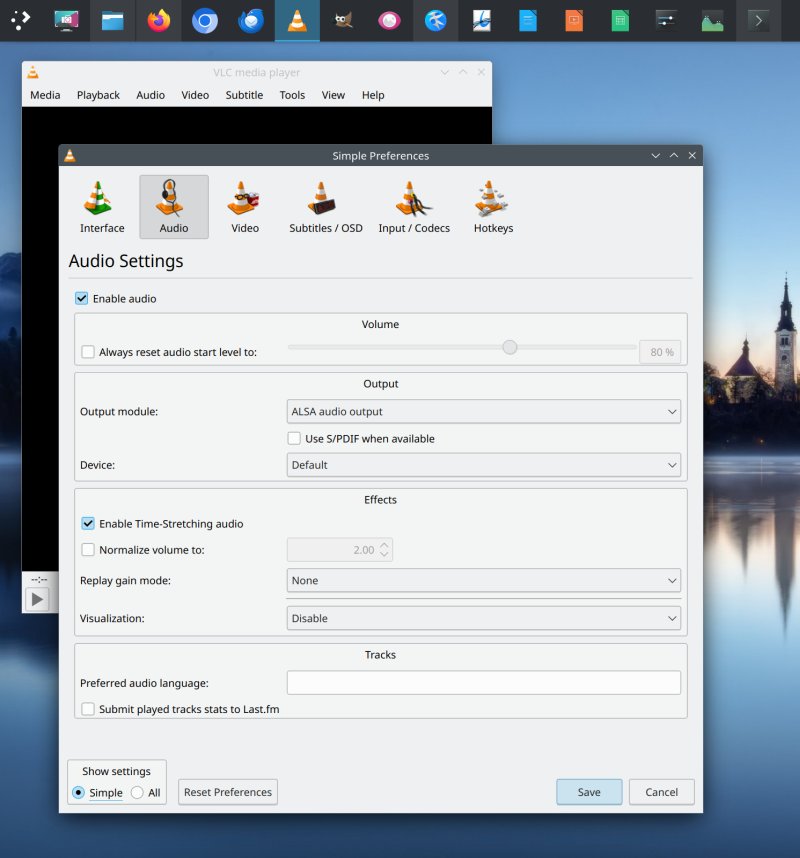Open Subtitles / OSD preferences
Viewport: 800px width, 858px height.
tap(325, 207)
